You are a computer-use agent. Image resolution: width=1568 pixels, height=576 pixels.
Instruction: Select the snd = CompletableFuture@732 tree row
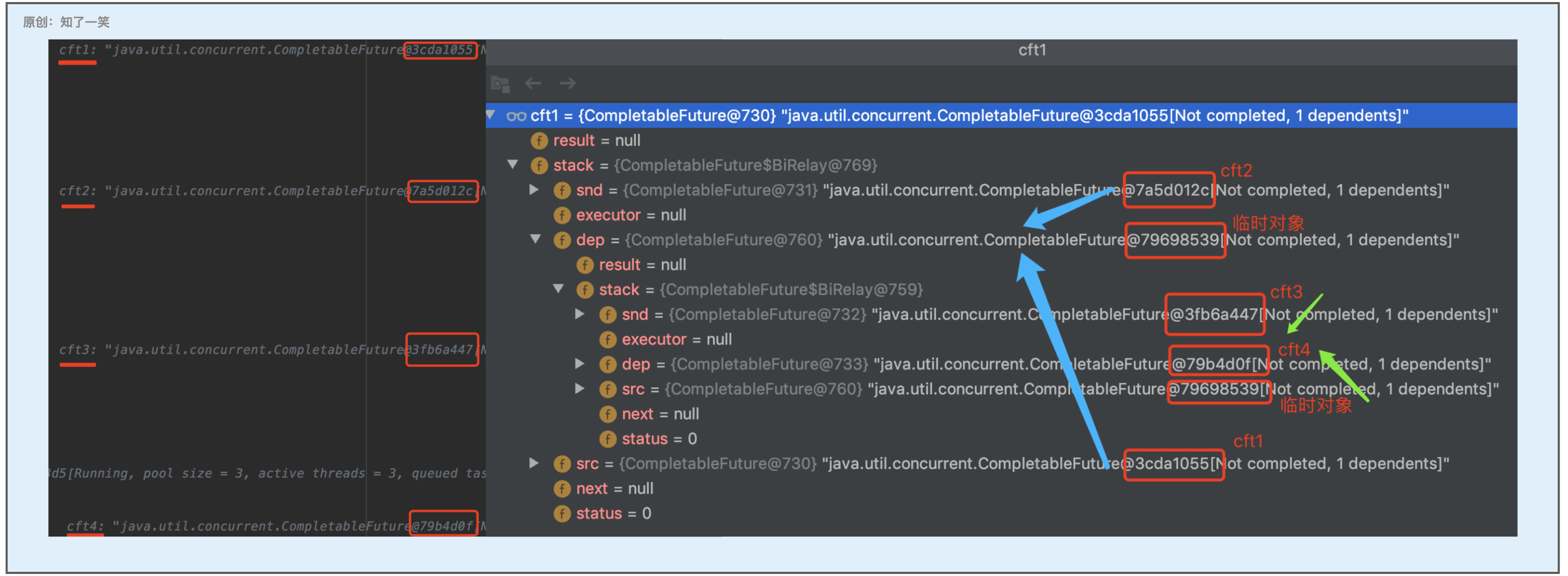coord(730,314)
